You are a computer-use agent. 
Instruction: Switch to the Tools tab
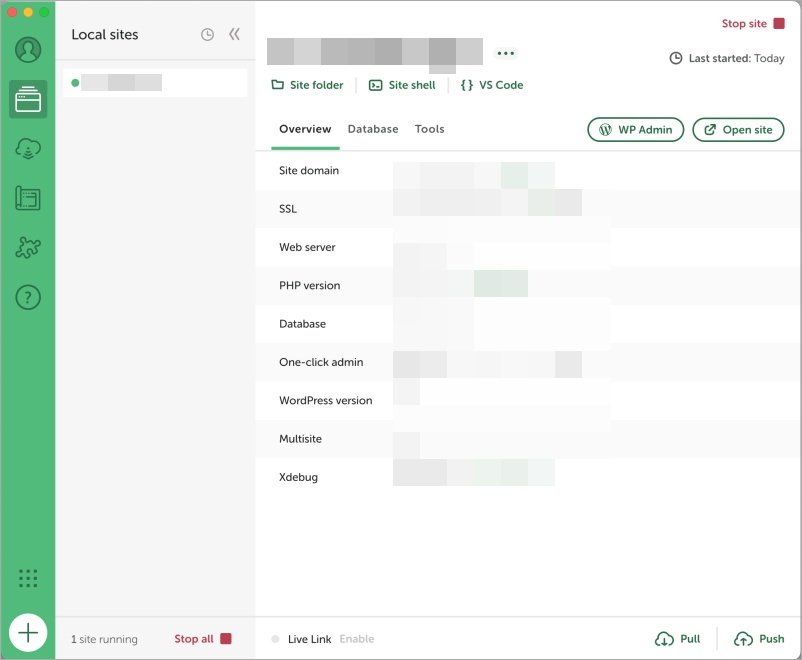430,129
